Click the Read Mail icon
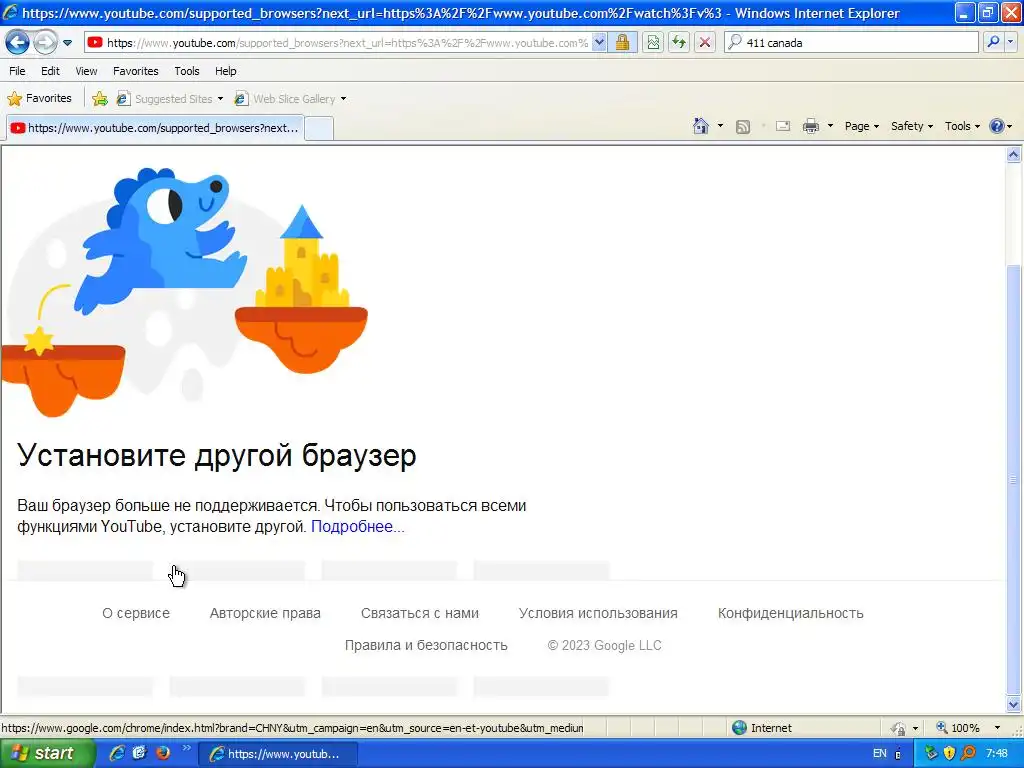This screenshot has height=768, width=1024. [x=783, y=127]
